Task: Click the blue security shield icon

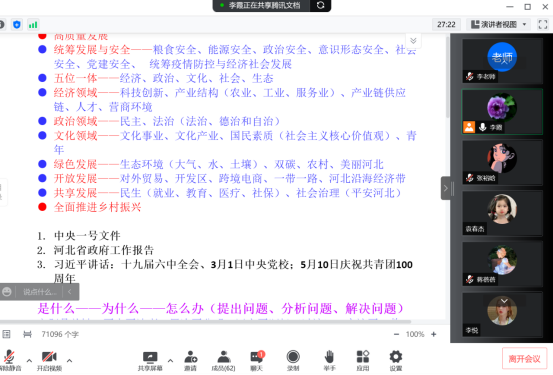Action: tap(17, 25)
